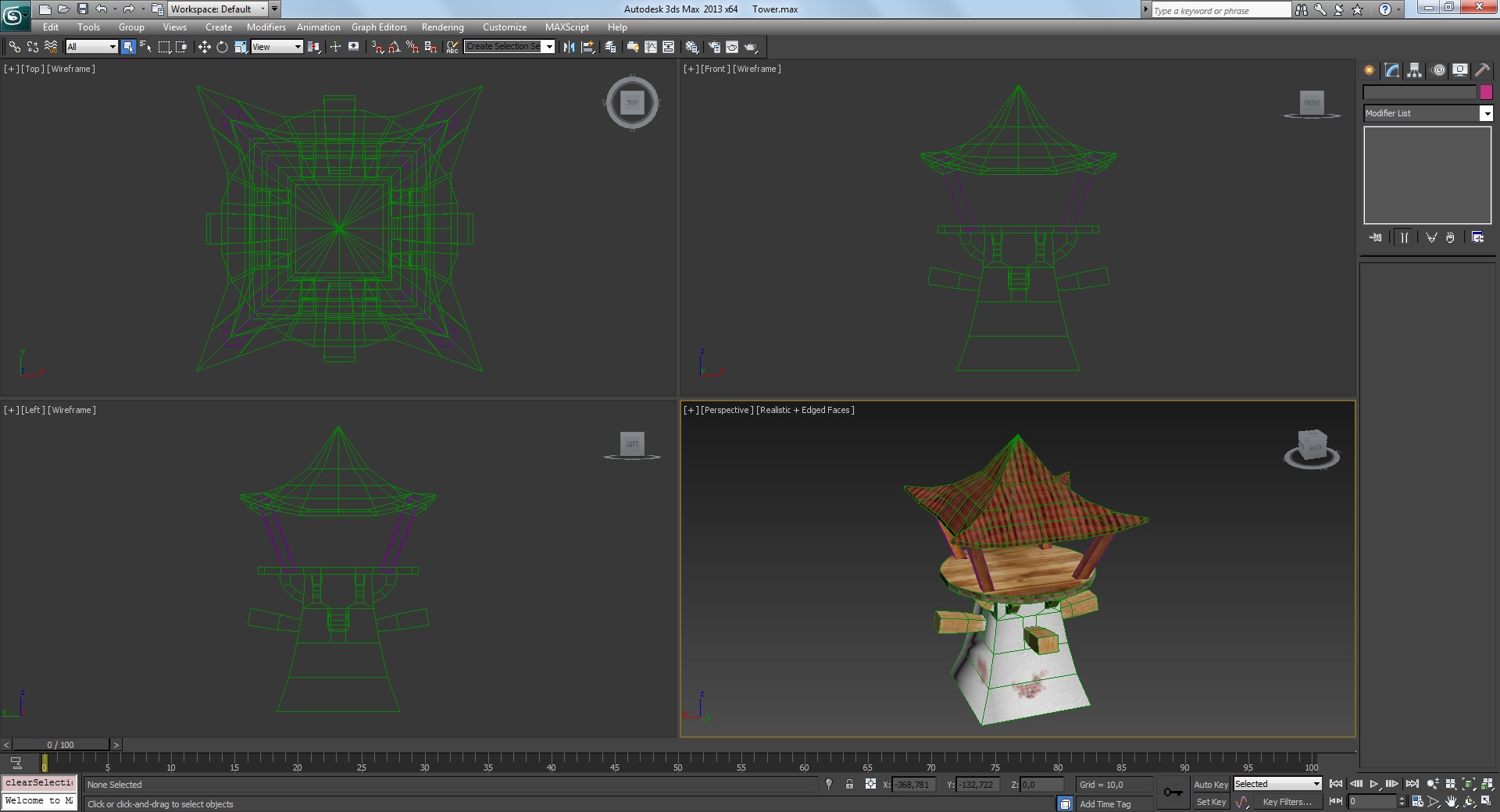
Task: Toggle the 3D Snaps button
Action: [x=377, y=47]
